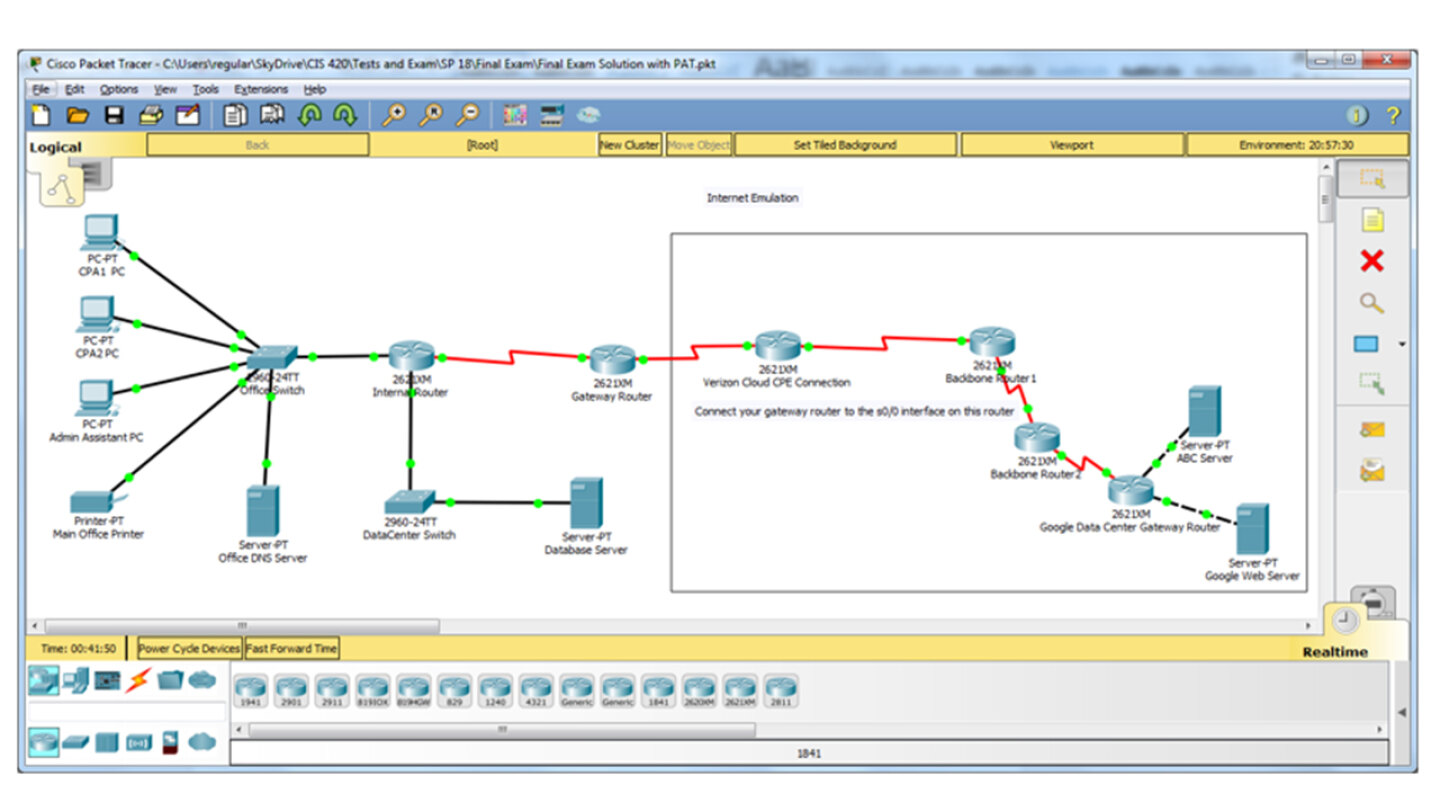The height and width of the screenshot is (810, 1440).
Task: Pick the 2811 router from the device list
Action: [781, 691]
